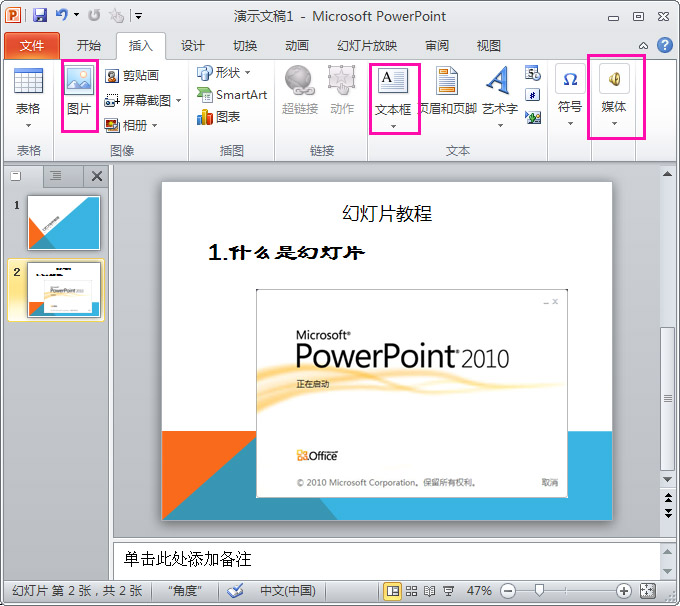Viewport: 680px width, 606px height.
Task: Switch to the 动画 tab
Action: pyautogui.click(x=297, y=46)
